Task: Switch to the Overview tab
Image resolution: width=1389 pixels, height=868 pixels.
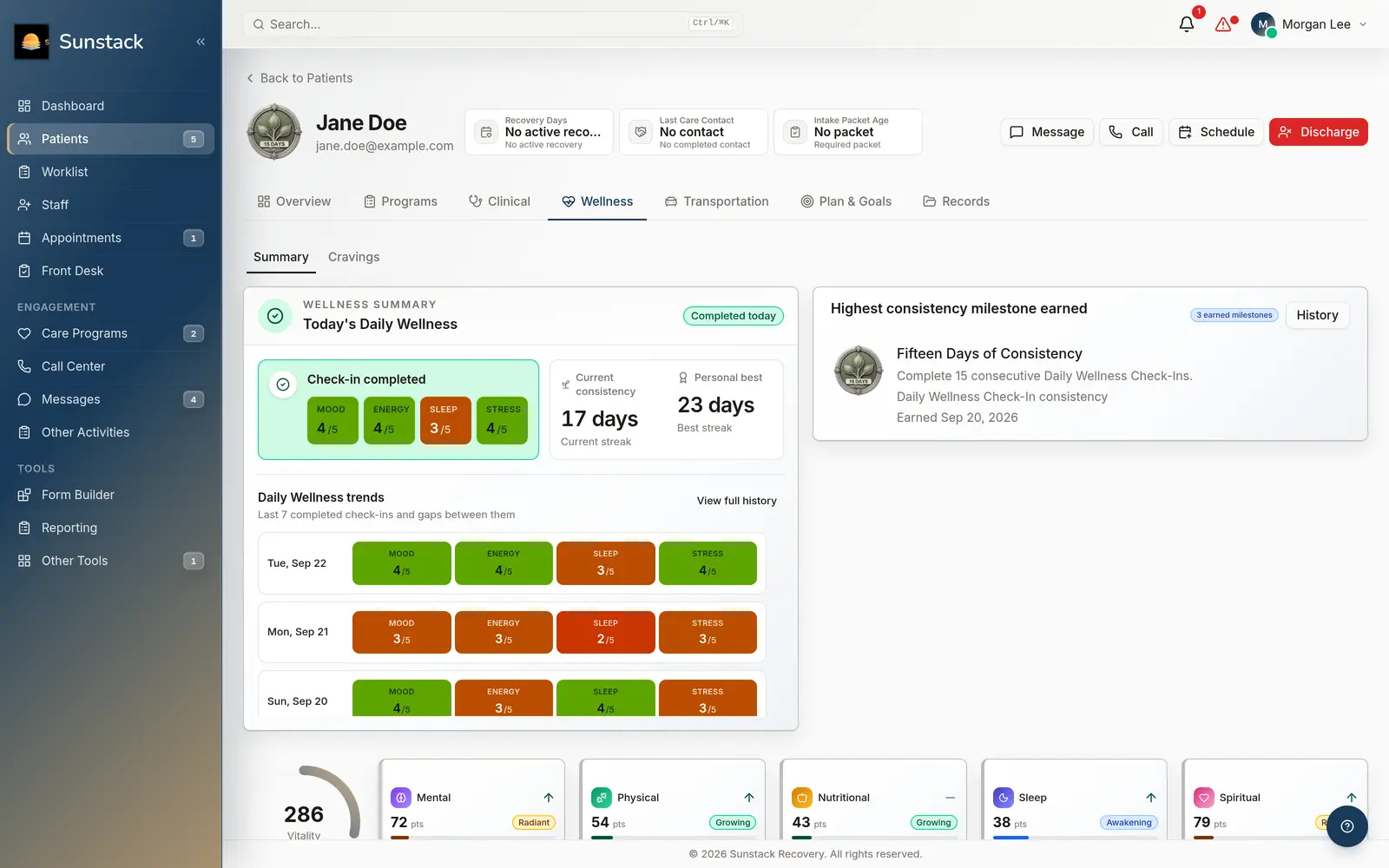Action: [294, 201]
